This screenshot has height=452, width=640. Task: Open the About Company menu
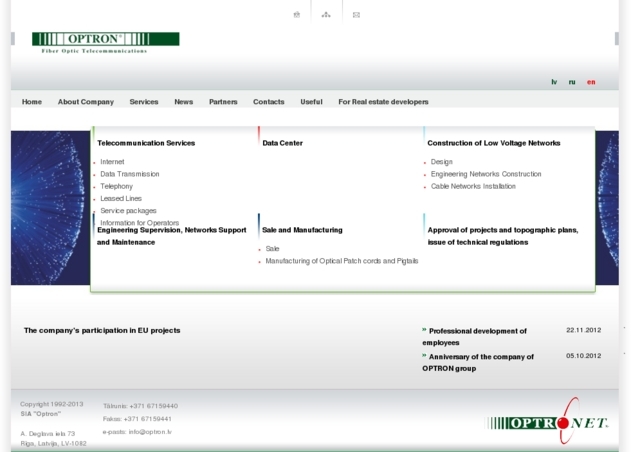coord(85,102)
